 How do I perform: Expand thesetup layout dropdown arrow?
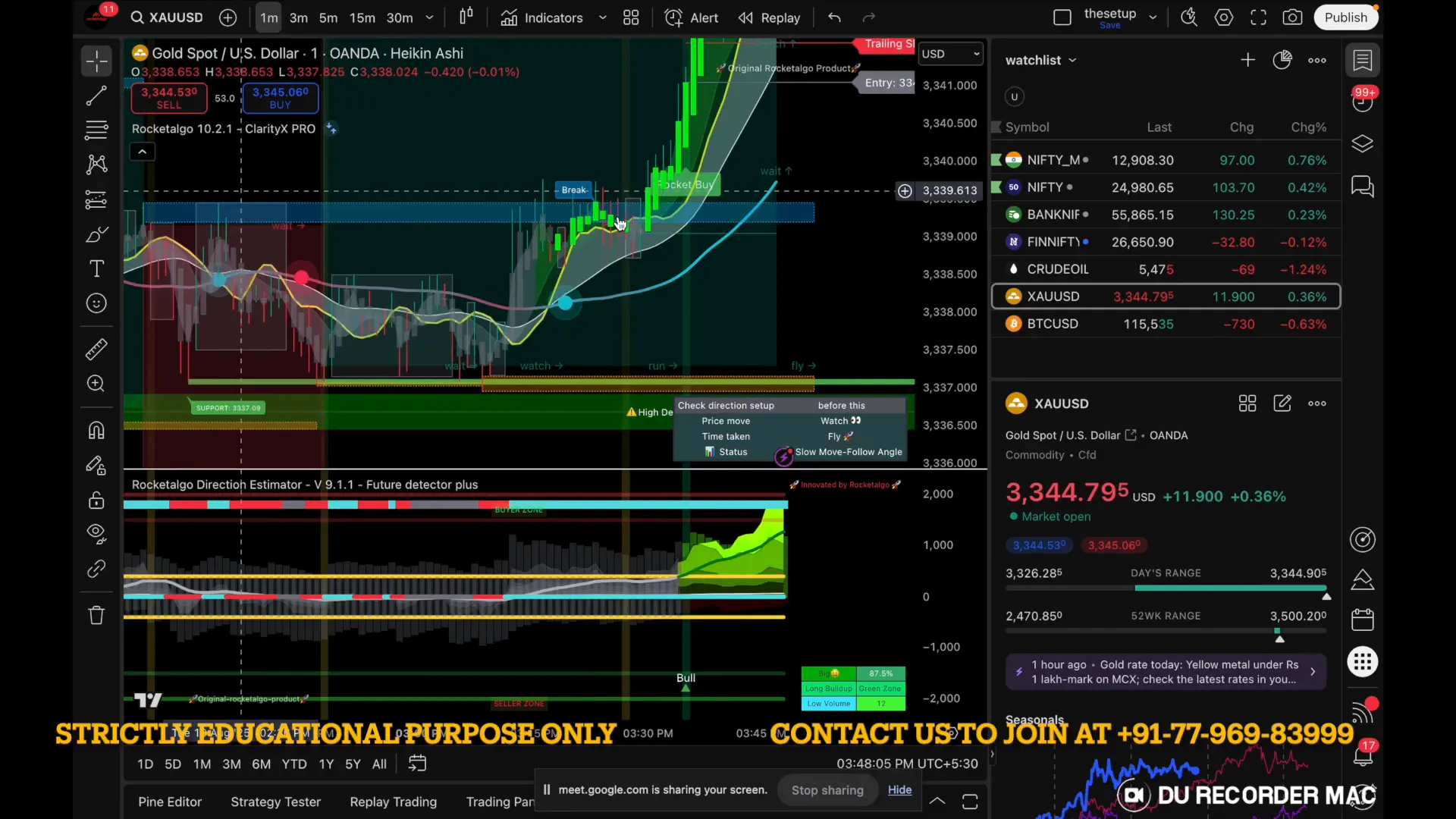(1153, 17)
